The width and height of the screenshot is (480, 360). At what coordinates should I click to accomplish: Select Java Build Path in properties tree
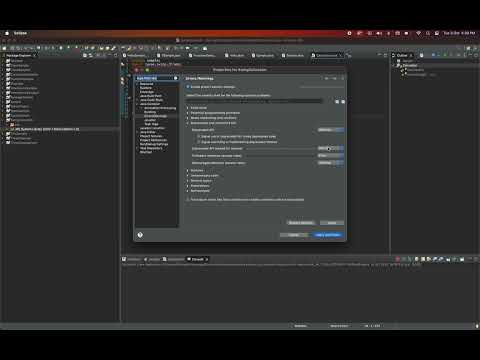pos(151,96)
